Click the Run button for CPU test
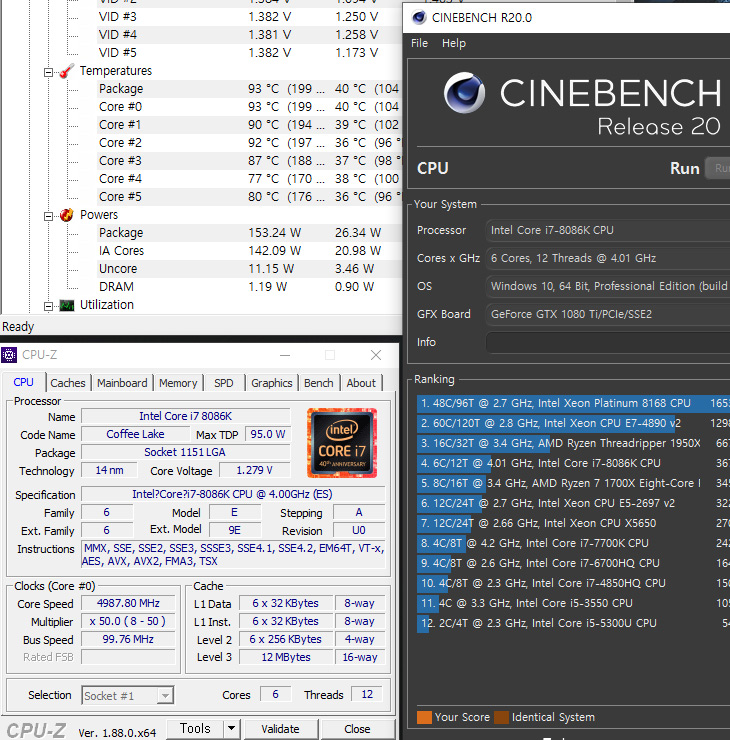Screen dimensions: 730x740 [x=717, y=168]
